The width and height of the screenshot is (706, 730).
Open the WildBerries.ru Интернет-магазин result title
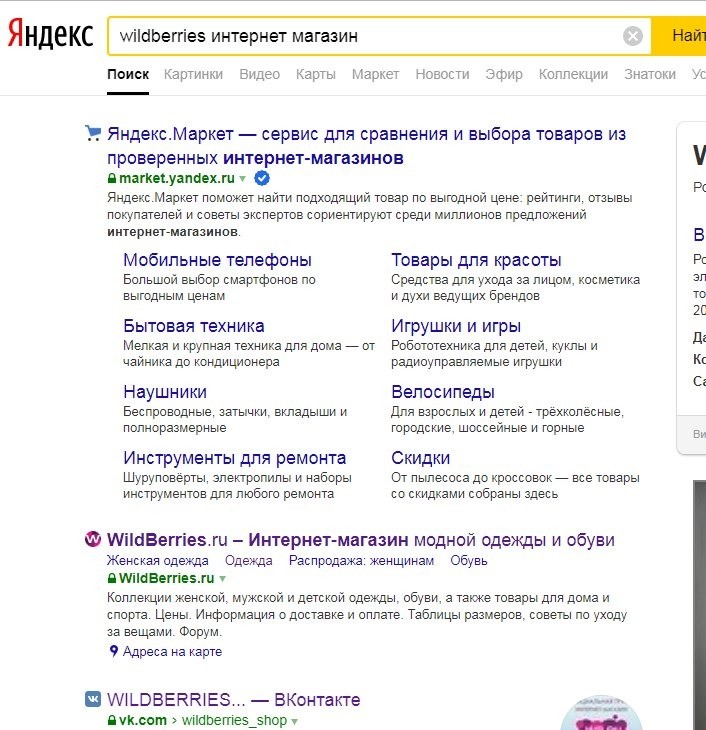pos(360,540)
